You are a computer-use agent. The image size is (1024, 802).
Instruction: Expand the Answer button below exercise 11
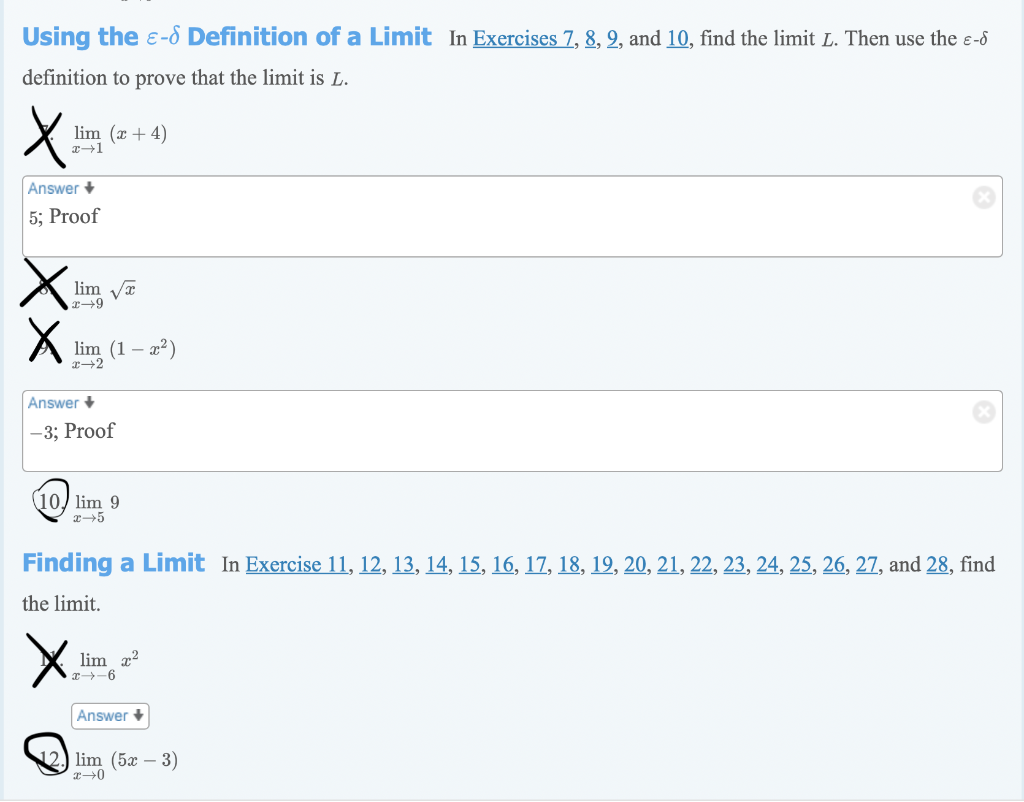110,716
